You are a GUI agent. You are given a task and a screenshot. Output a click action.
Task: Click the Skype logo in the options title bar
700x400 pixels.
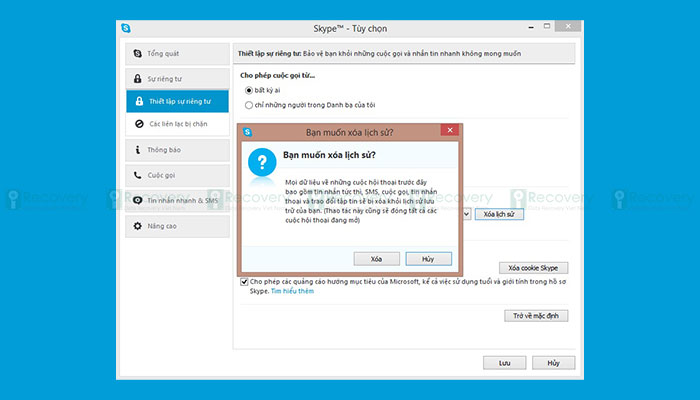pyautogui.click(x=126, y=28)
